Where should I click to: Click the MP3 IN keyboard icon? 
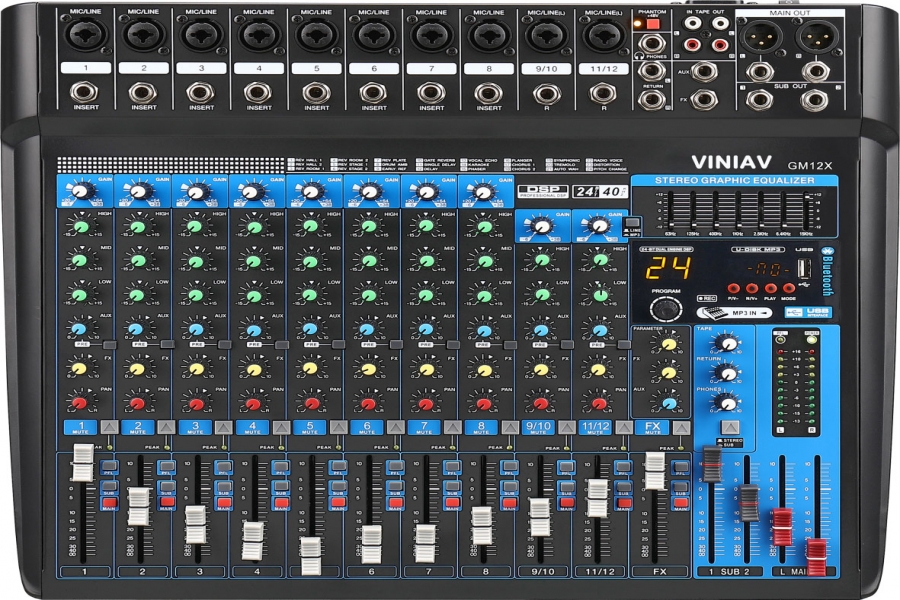pyautogui.click(x=712, y=311)
